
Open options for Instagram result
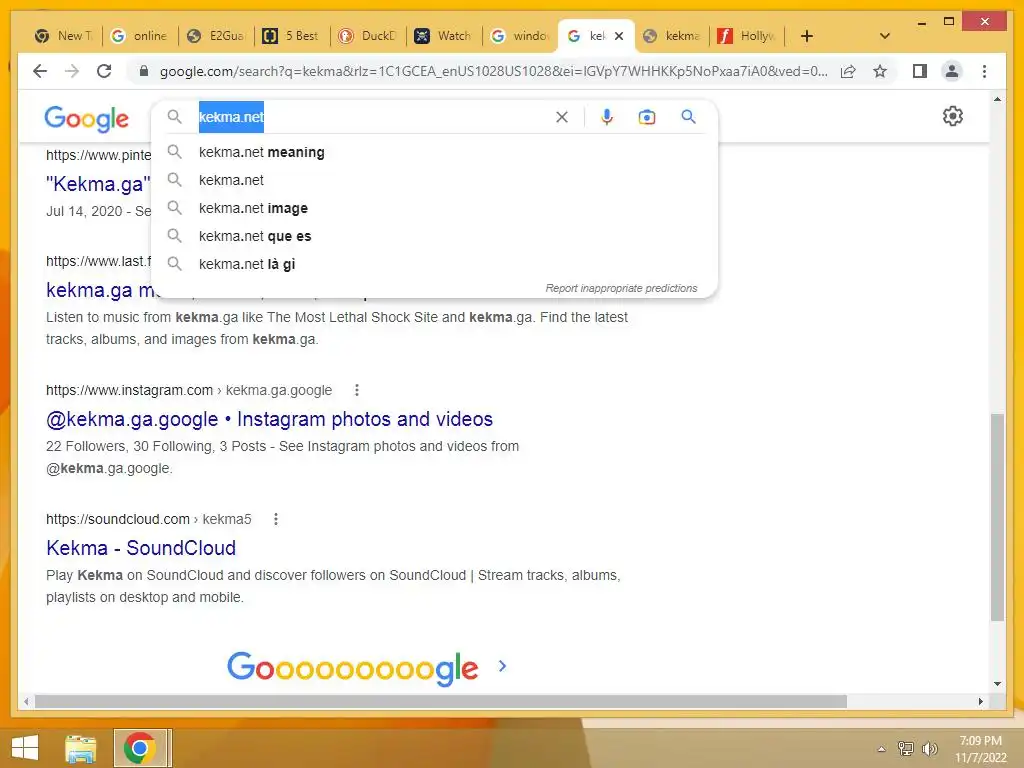coord(357,390)
